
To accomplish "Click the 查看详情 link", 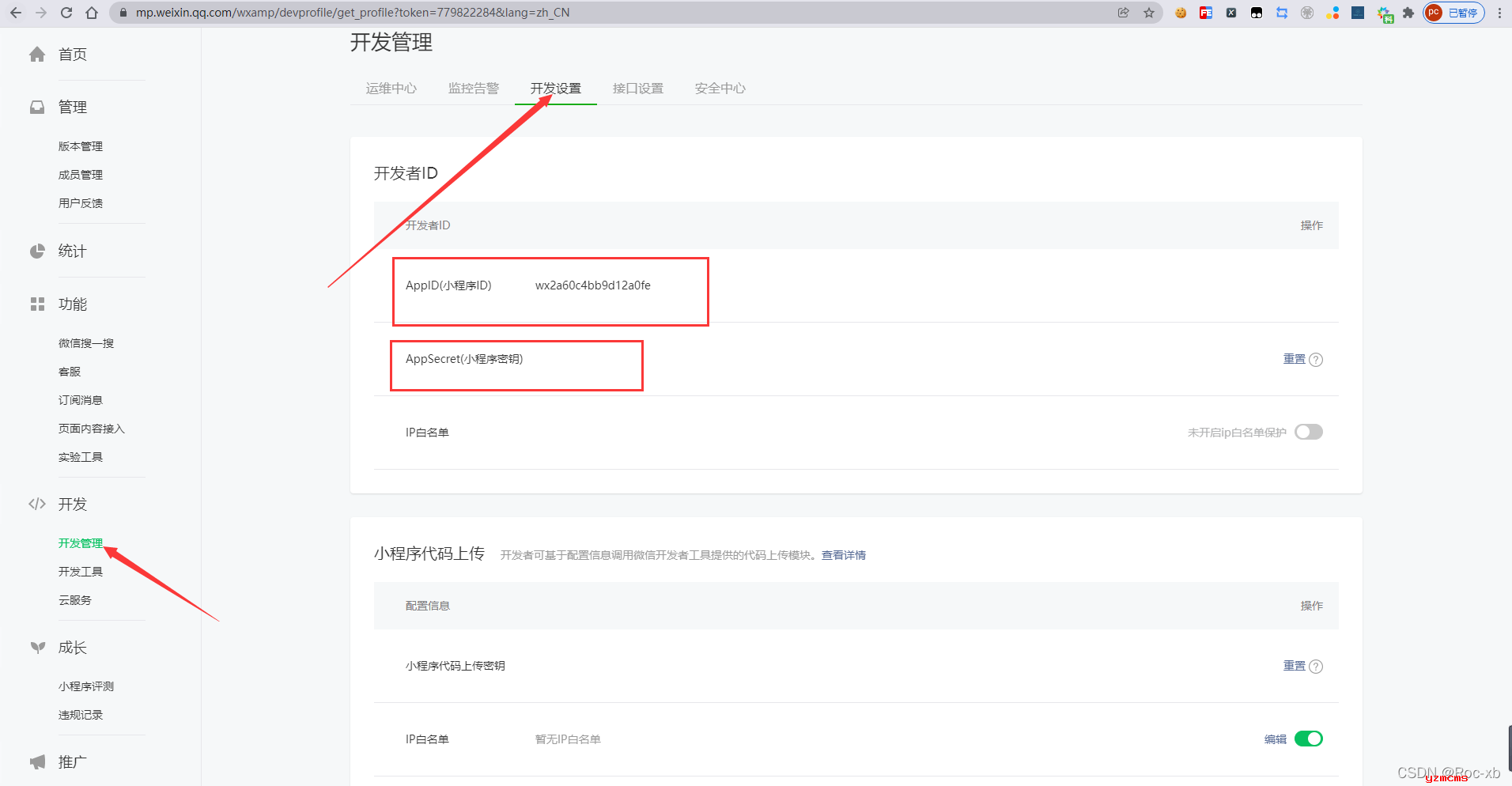I will point(844,555).
